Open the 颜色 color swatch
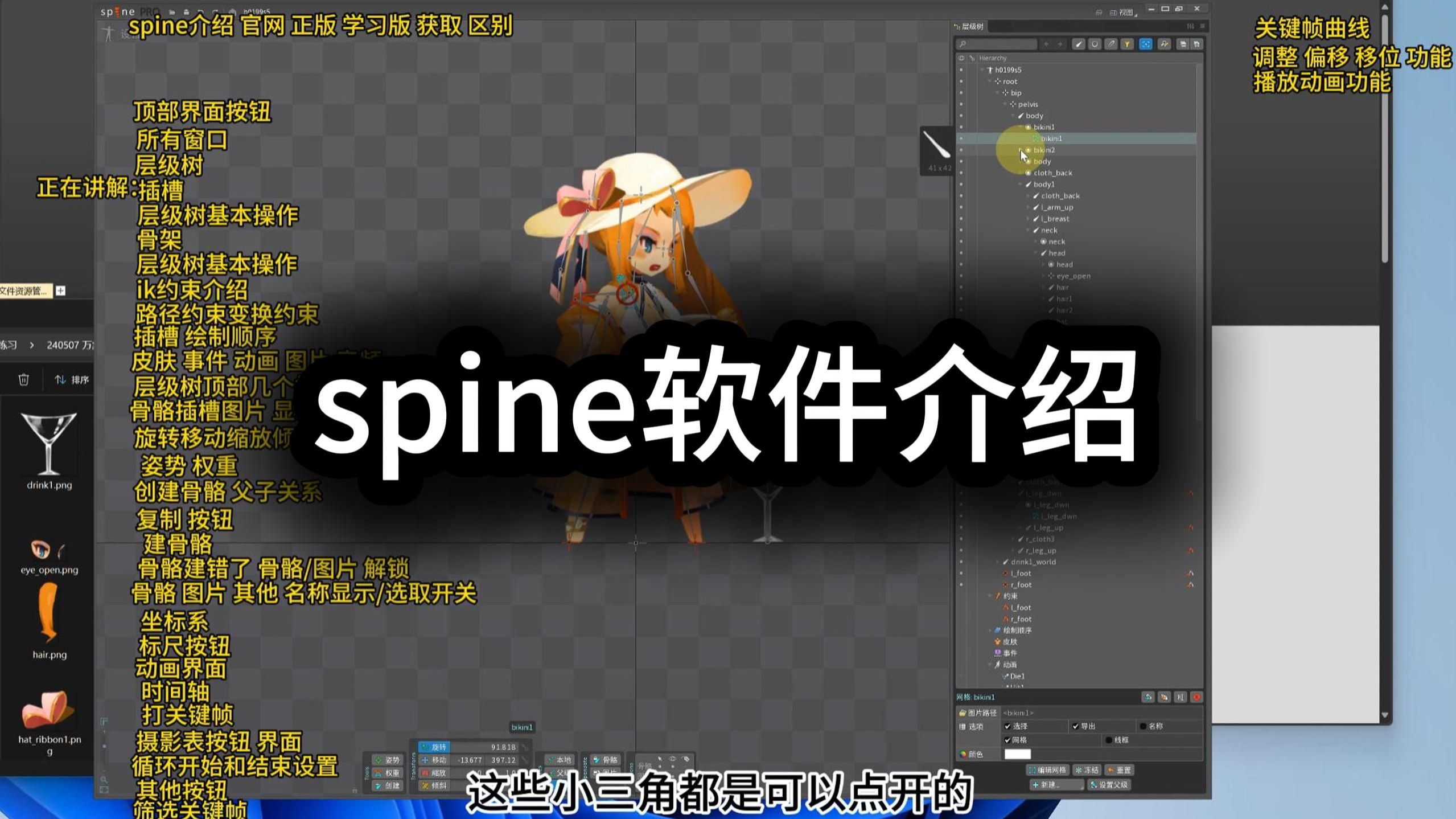The height and width of the screenshot is (819, 1456). [x=1018, y=754]
